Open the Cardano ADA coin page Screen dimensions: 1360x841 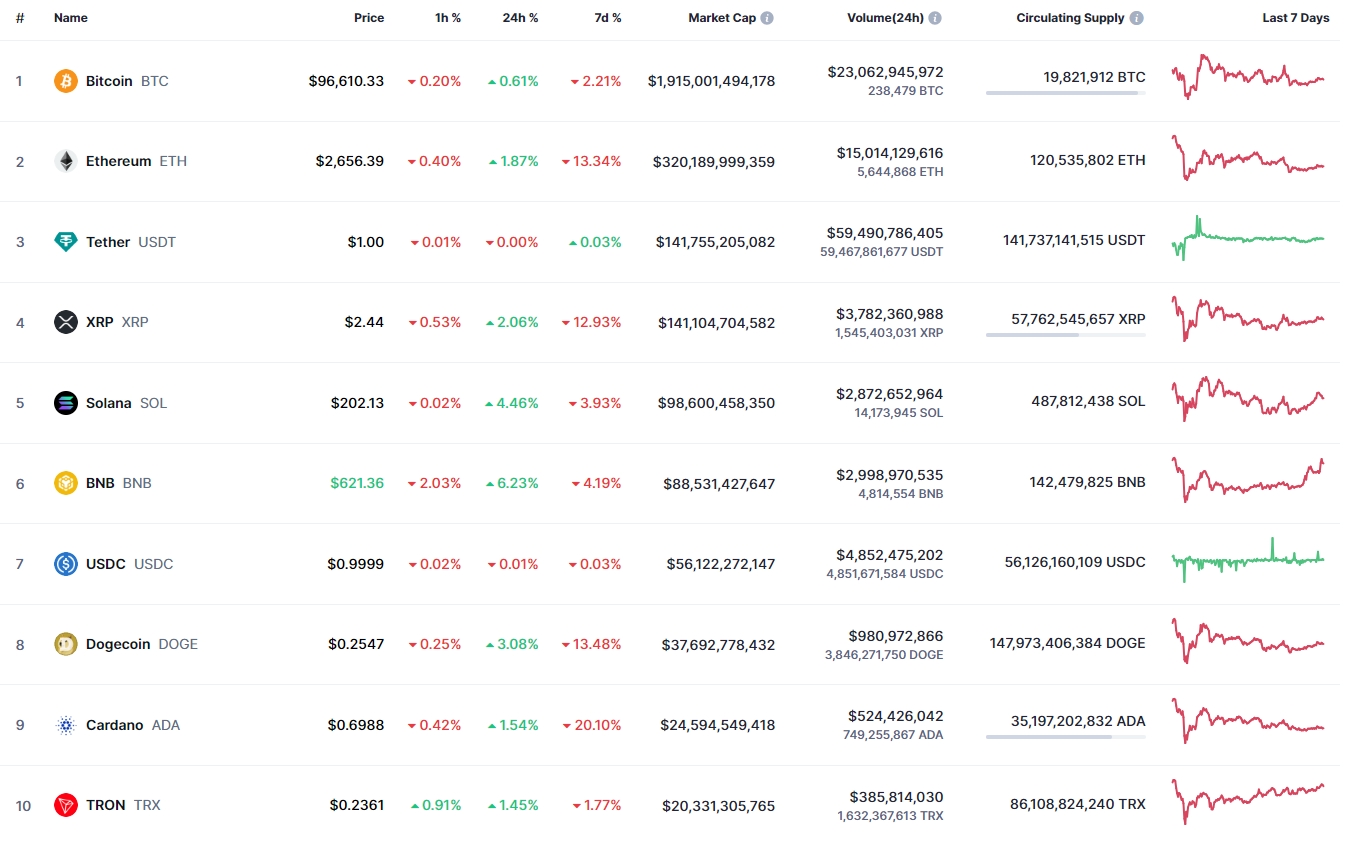115,725
